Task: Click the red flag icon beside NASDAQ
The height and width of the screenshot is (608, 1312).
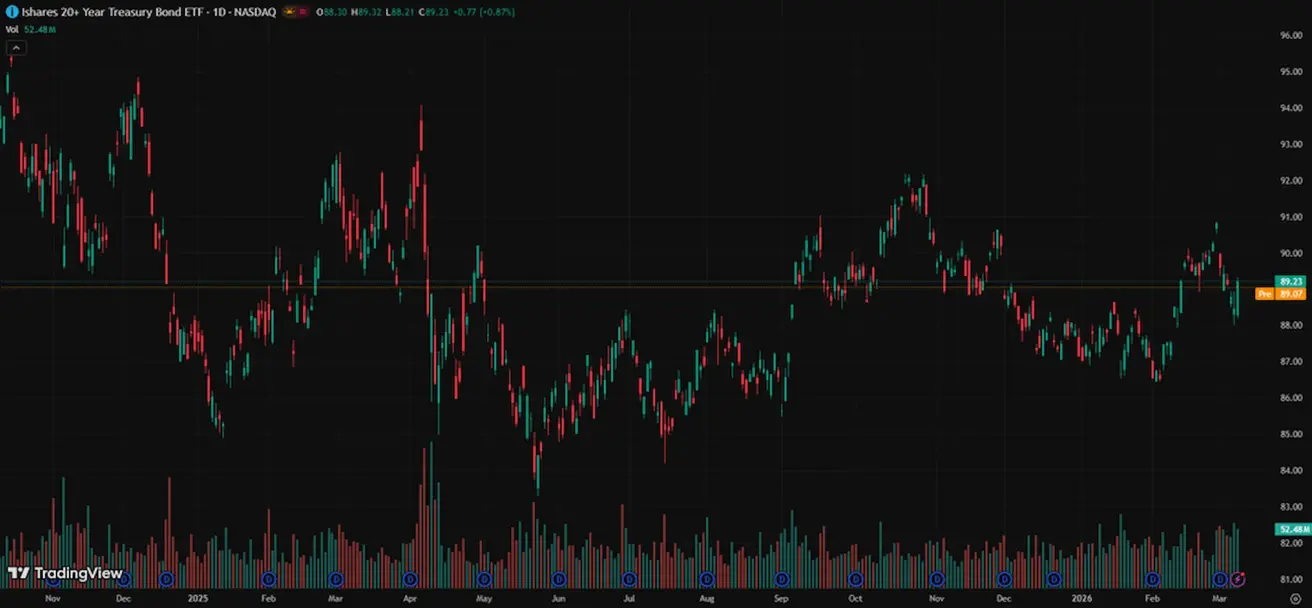Action: (304, 12)
